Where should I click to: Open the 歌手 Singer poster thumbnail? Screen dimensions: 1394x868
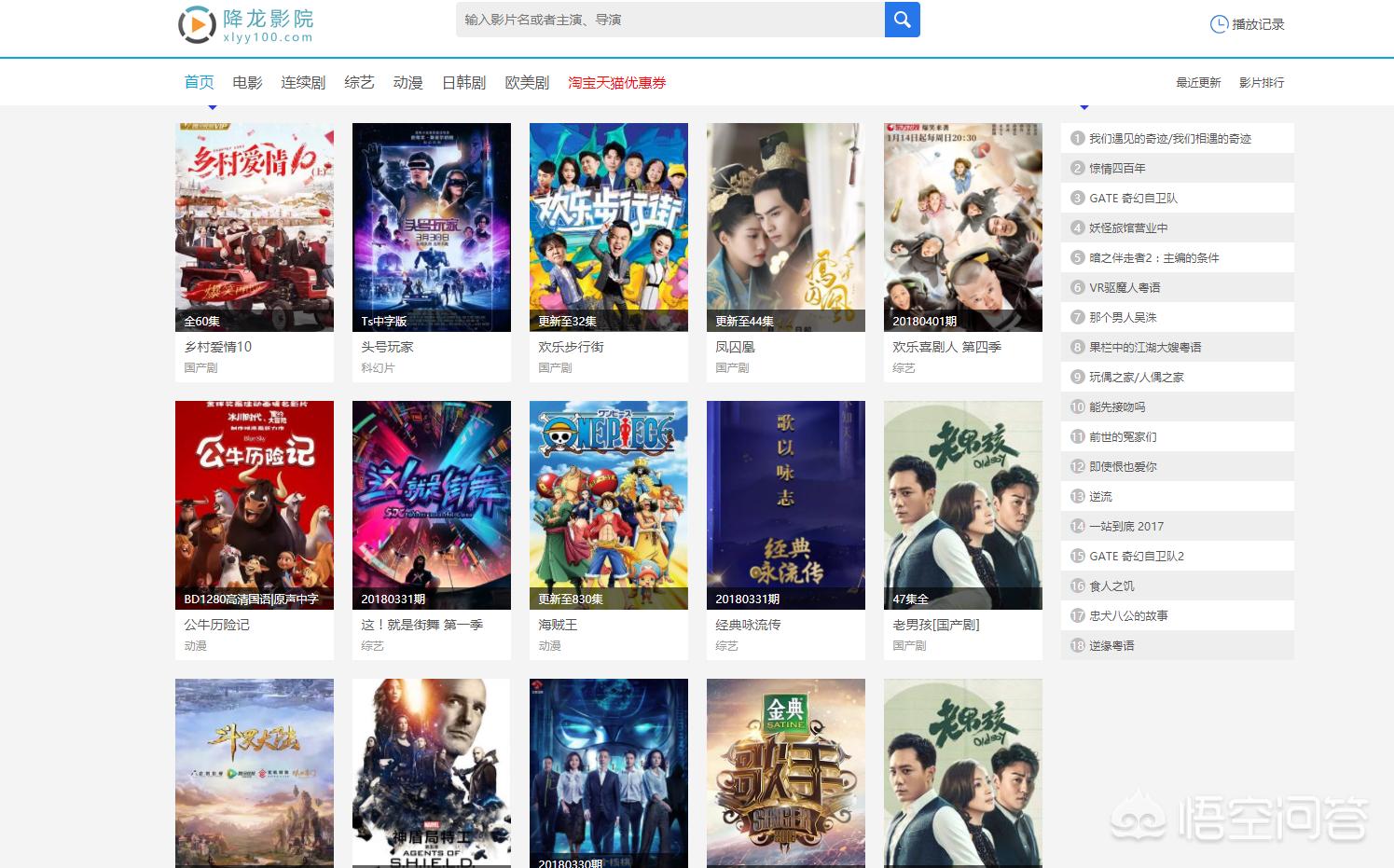click(786, 773)
